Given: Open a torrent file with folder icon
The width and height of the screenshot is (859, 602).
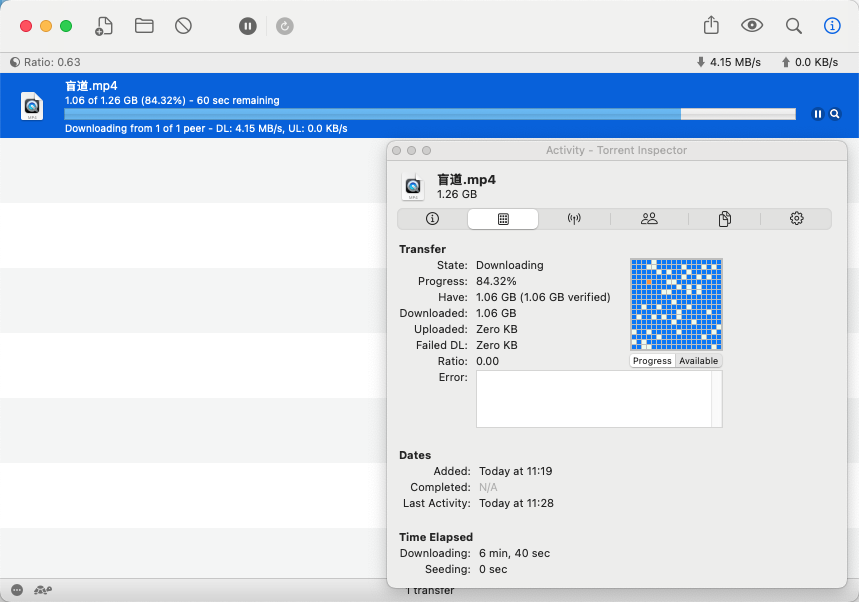Looking at the screenshot, I should 144,26.
